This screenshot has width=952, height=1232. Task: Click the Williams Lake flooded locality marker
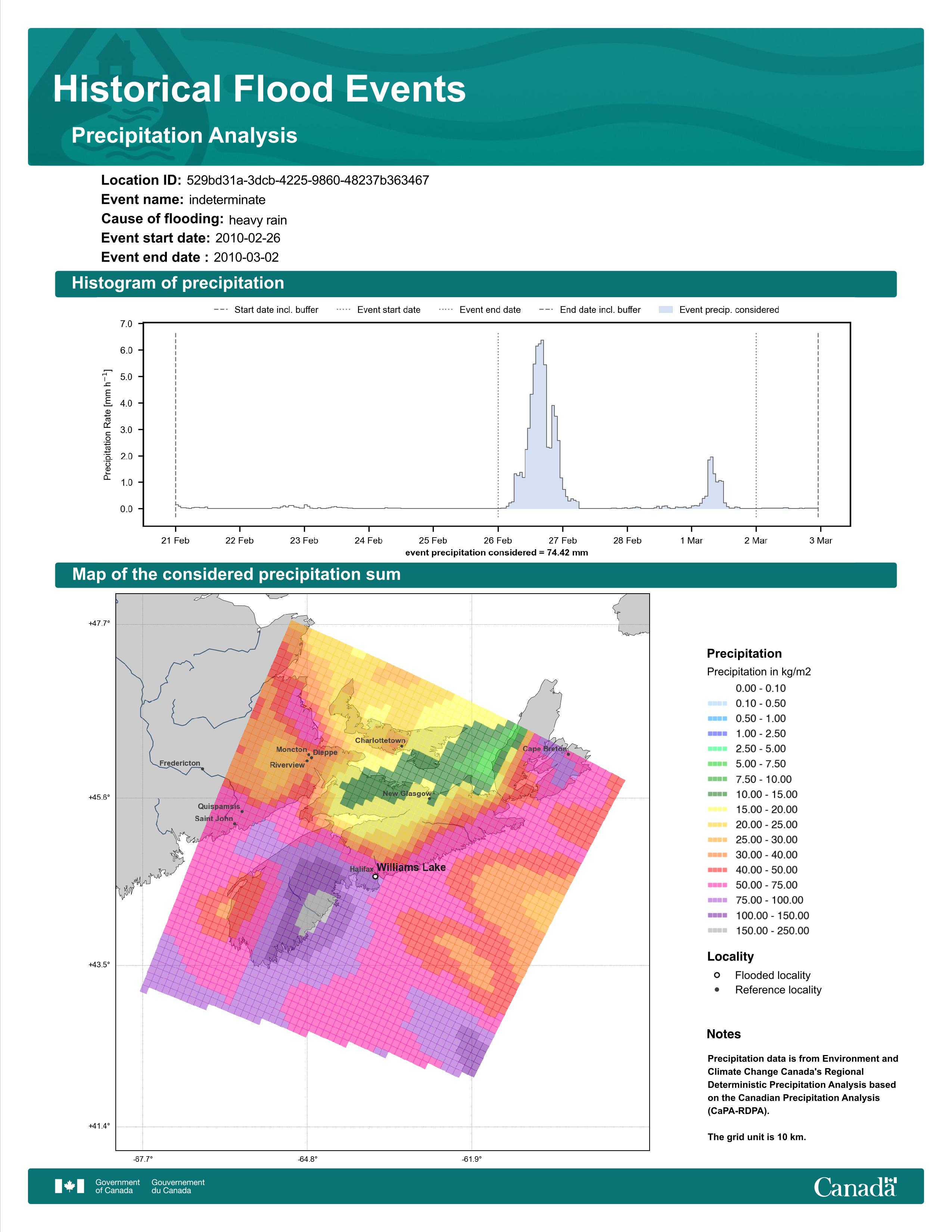point(376,877)
